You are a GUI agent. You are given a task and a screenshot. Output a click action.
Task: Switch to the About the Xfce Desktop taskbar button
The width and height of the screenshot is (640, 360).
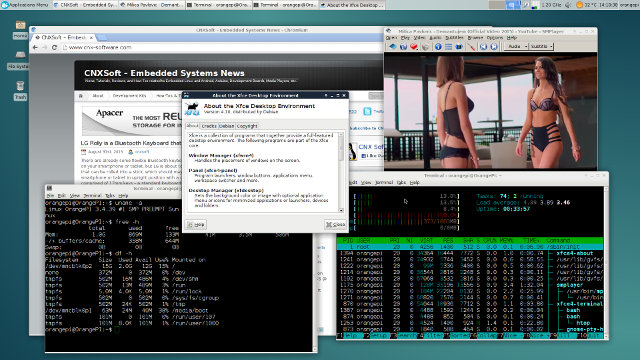(x=352, y=5)
